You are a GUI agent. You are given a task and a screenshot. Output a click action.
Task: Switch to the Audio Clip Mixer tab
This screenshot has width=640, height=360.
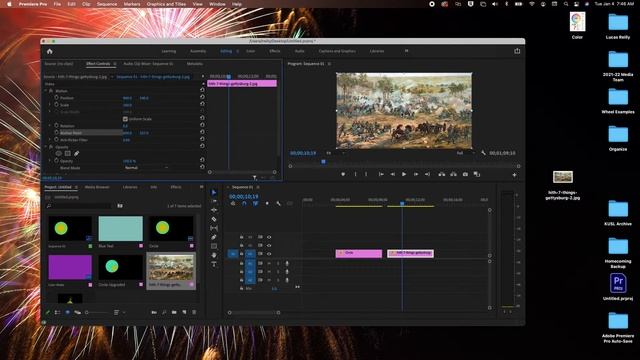coord(148,64)
